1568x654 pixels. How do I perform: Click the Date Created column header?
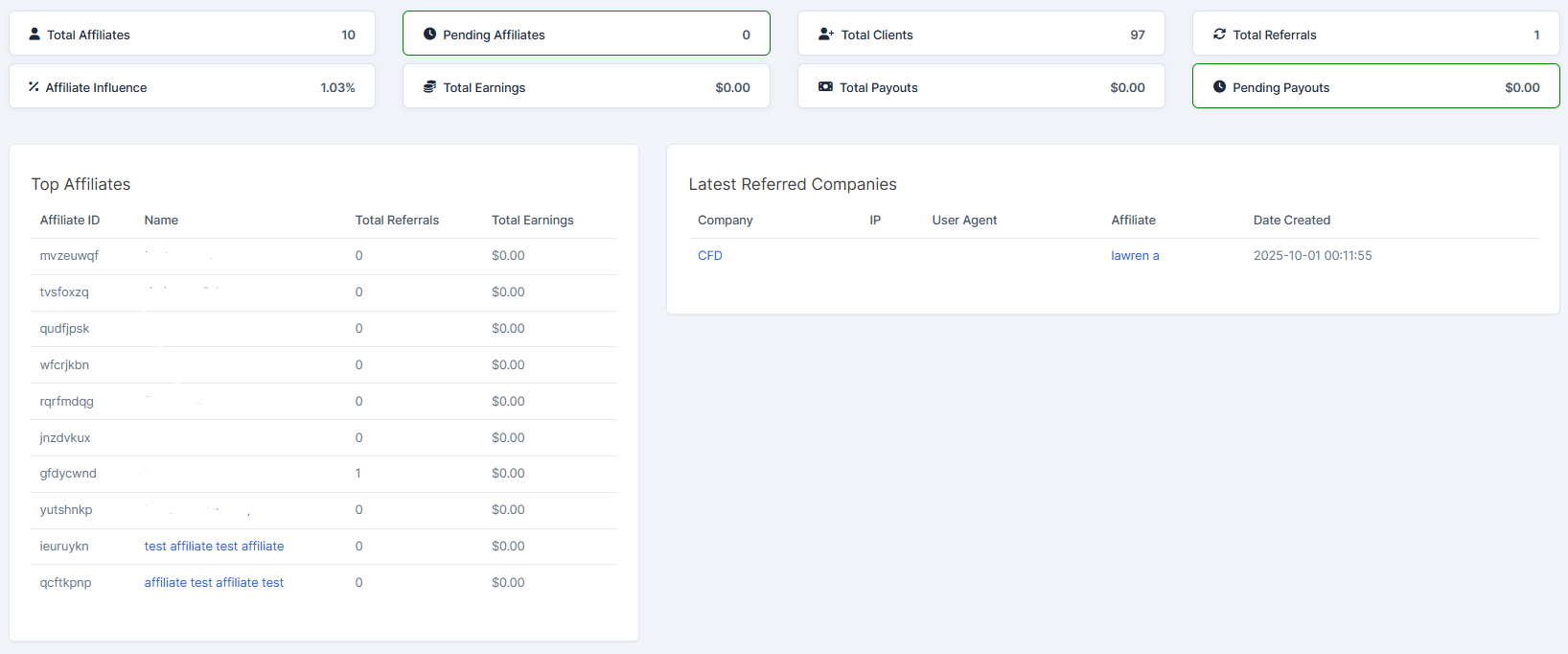(x=1291, y=221)
